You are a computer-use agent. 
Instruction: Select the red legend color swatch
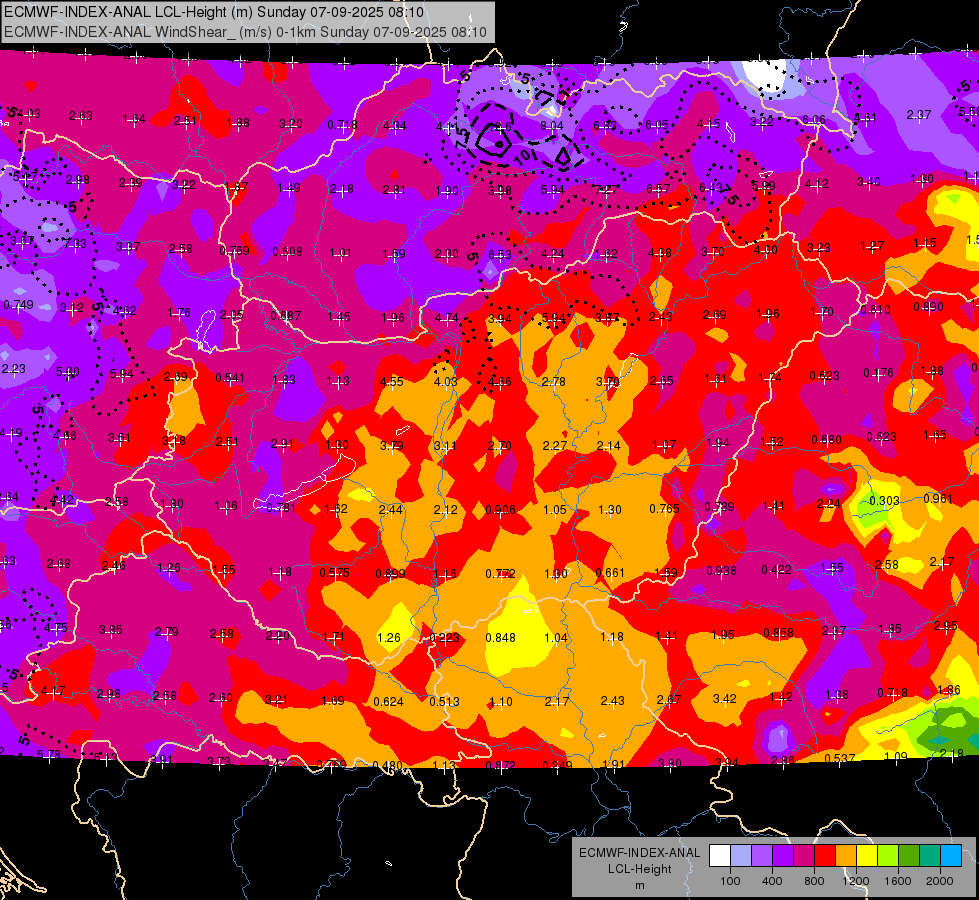click(825, 855)
